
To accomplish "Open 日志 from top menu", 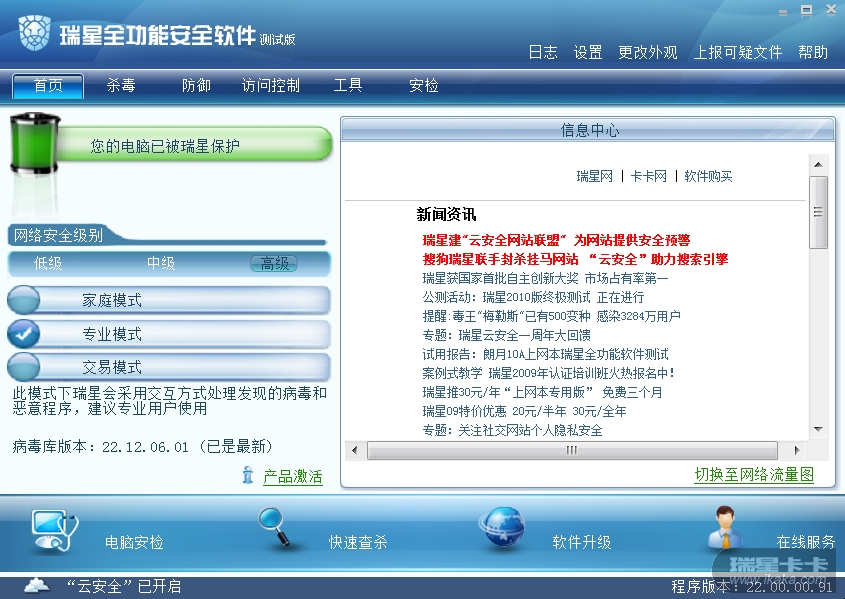I will 543,52.
